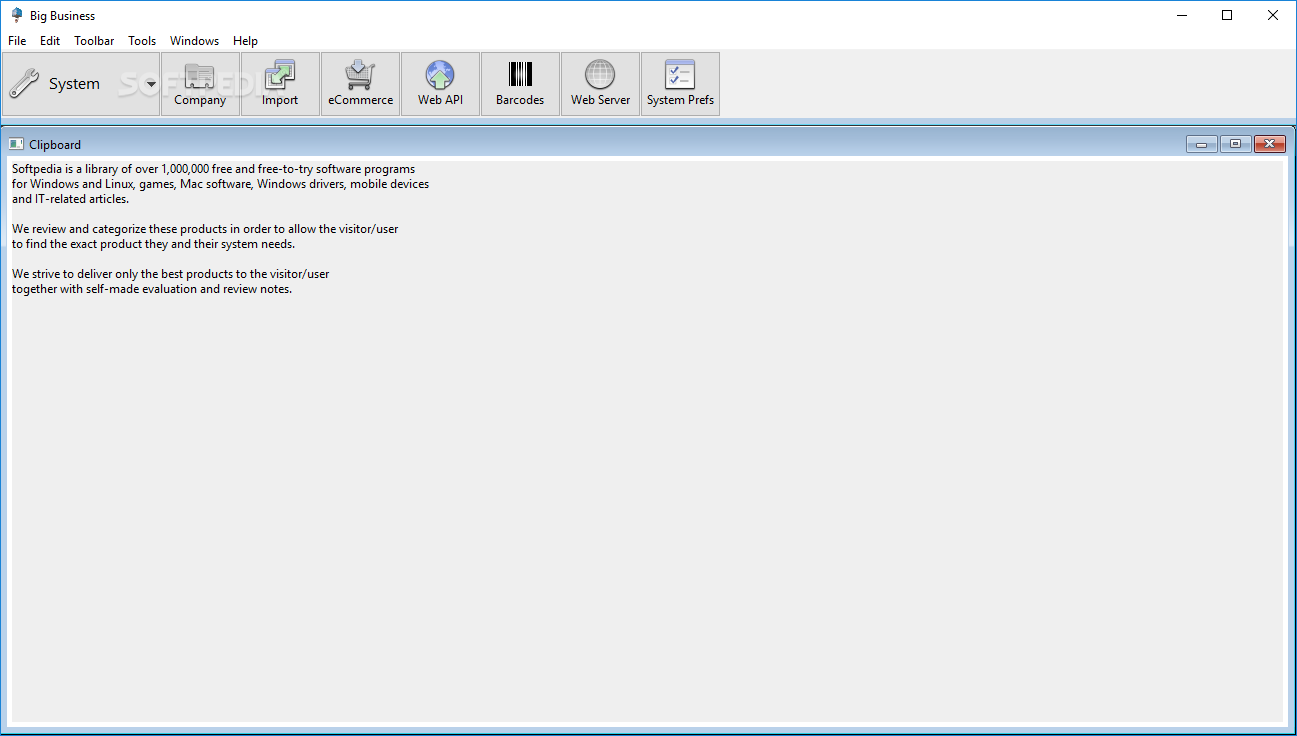Click the line starting "for Windows and Linux"

220,184
